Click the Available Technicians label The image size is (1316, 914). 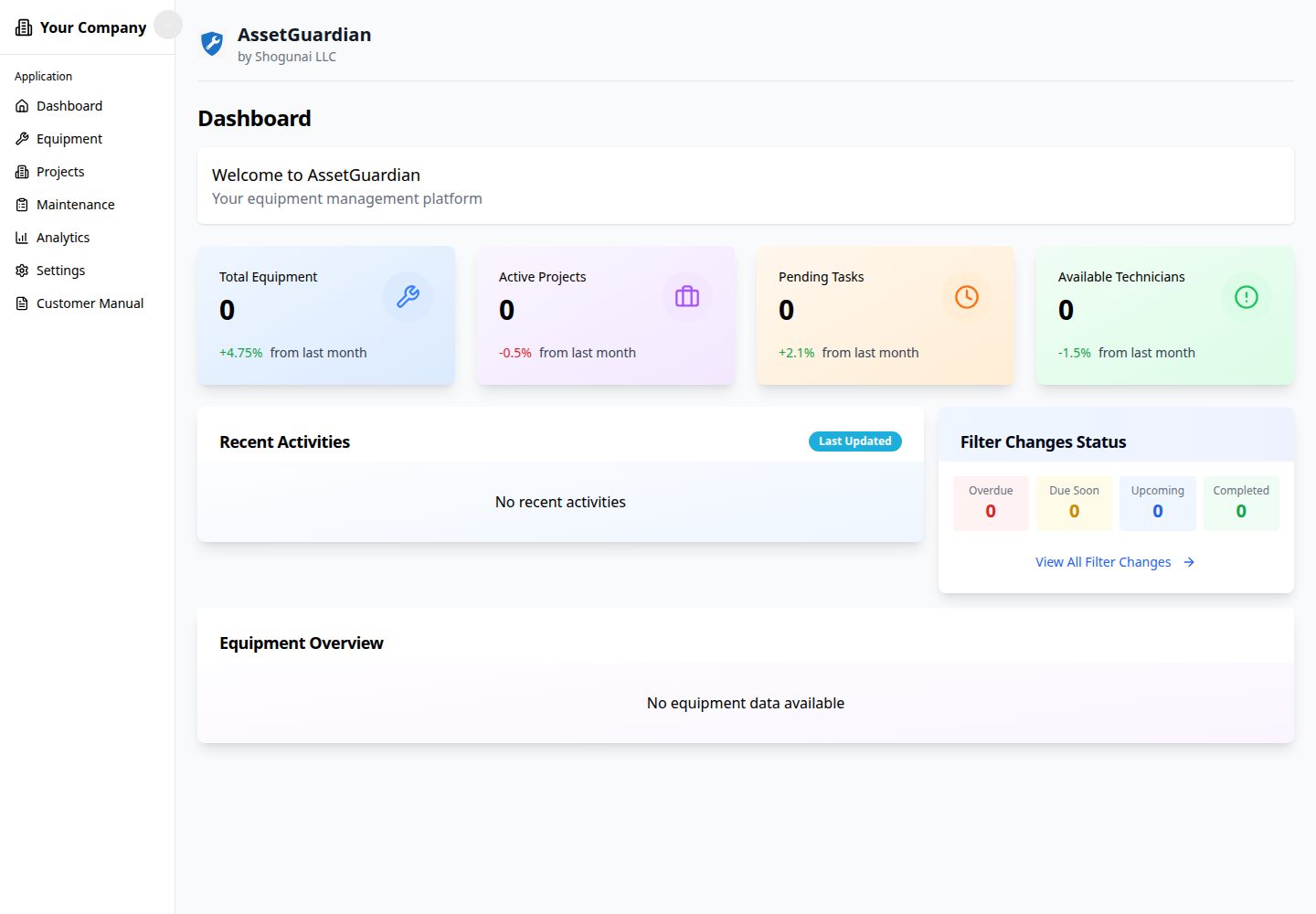1121,277
